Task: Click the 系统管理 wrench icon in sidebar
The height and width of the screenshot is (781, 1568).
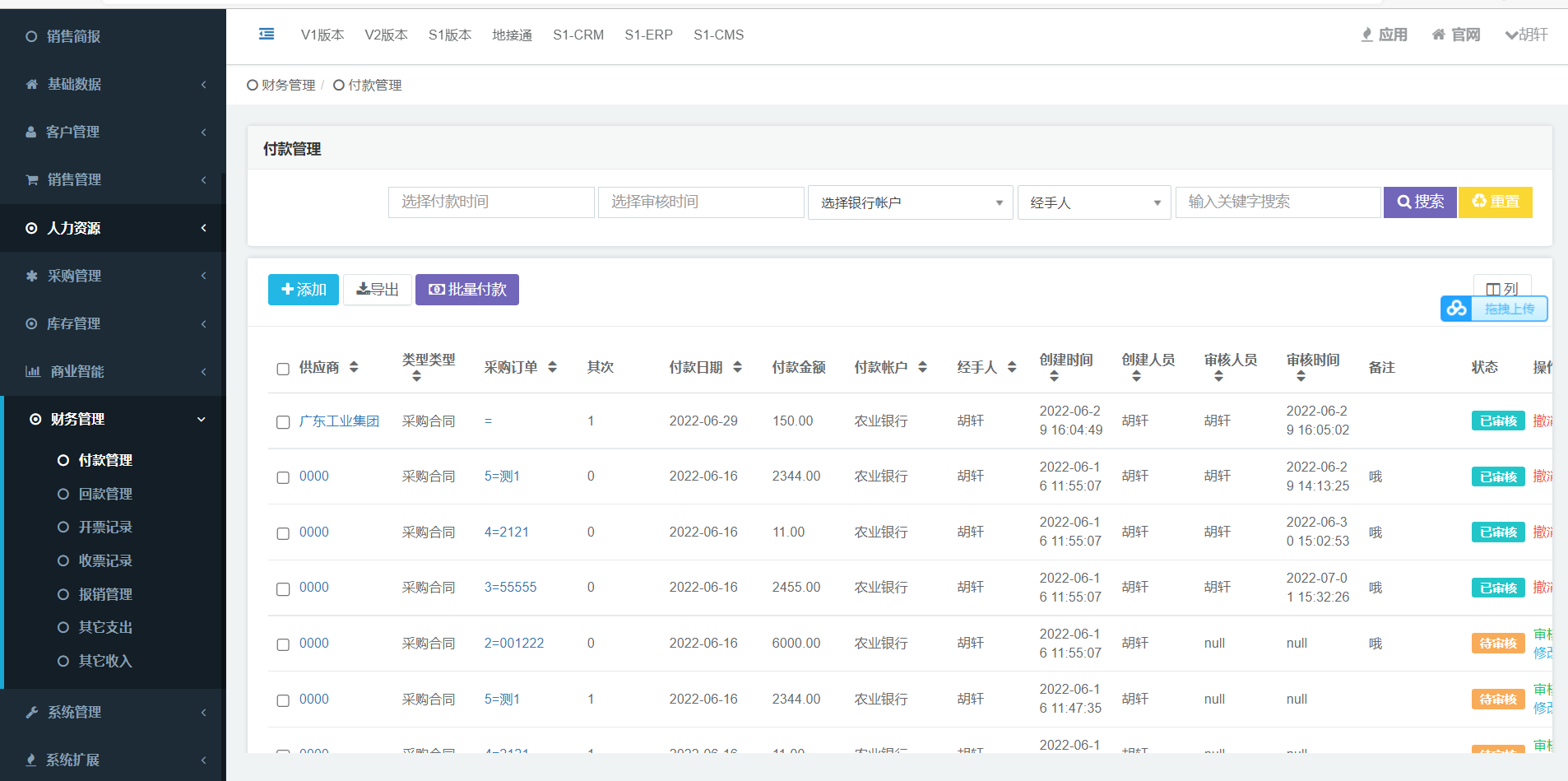Action: (32, 712)
